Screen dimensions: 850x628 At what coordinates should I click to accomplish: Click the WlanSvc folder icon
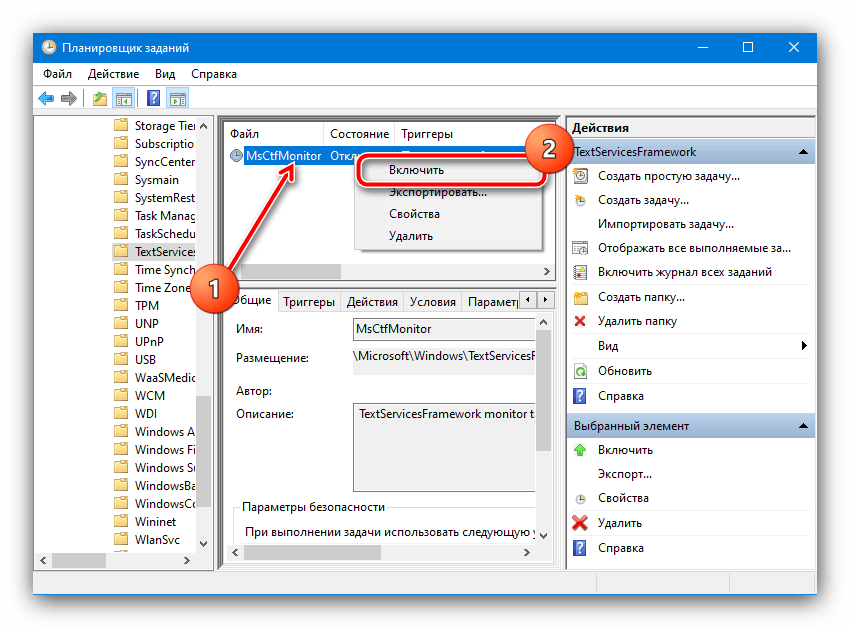click(121, 539)
